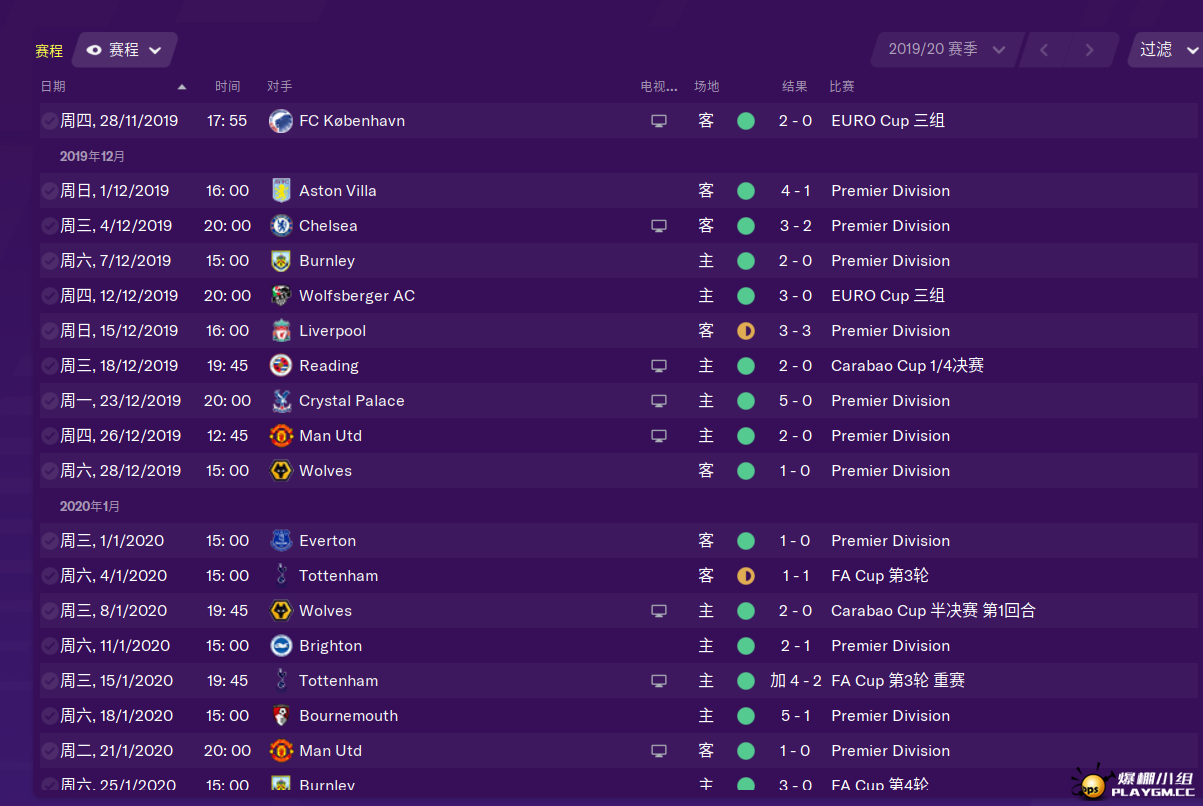Go to the next season arrow

(1089, 49)
